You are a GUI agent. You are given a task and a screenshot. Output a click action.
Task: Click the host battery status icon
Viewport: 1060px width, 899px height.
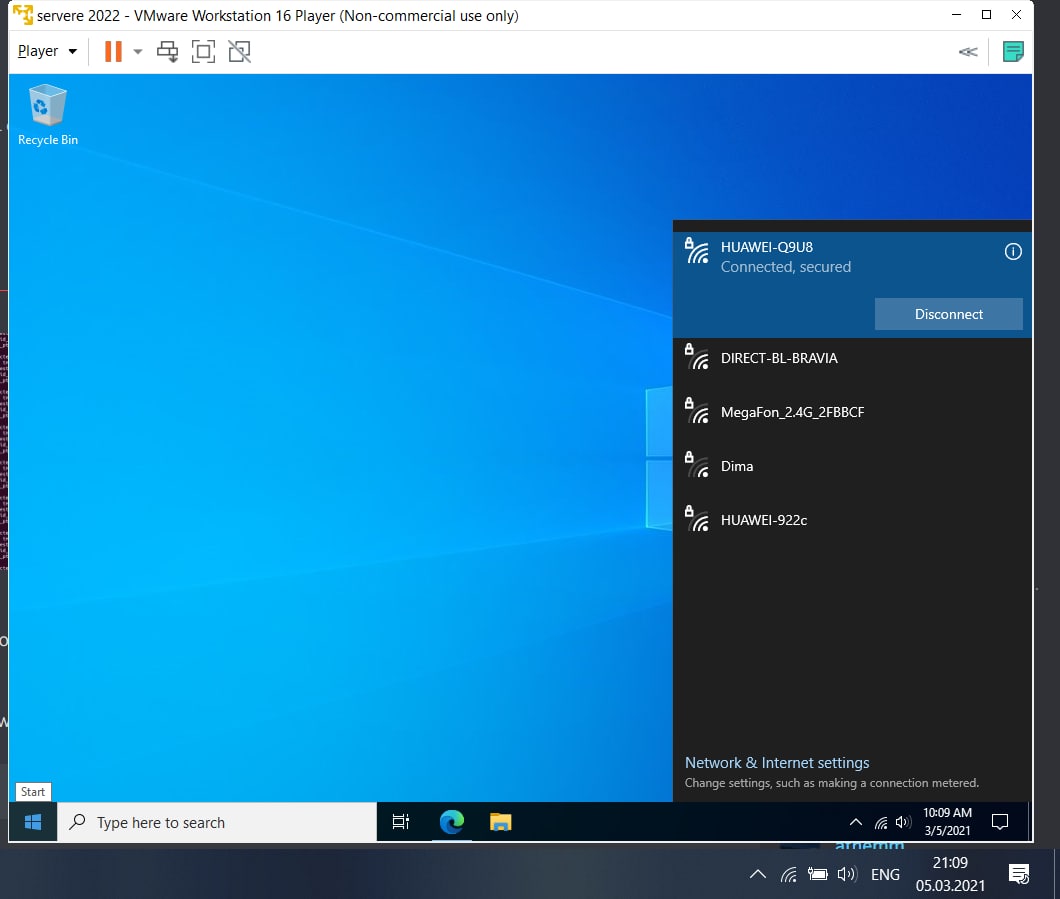[817, 875]
